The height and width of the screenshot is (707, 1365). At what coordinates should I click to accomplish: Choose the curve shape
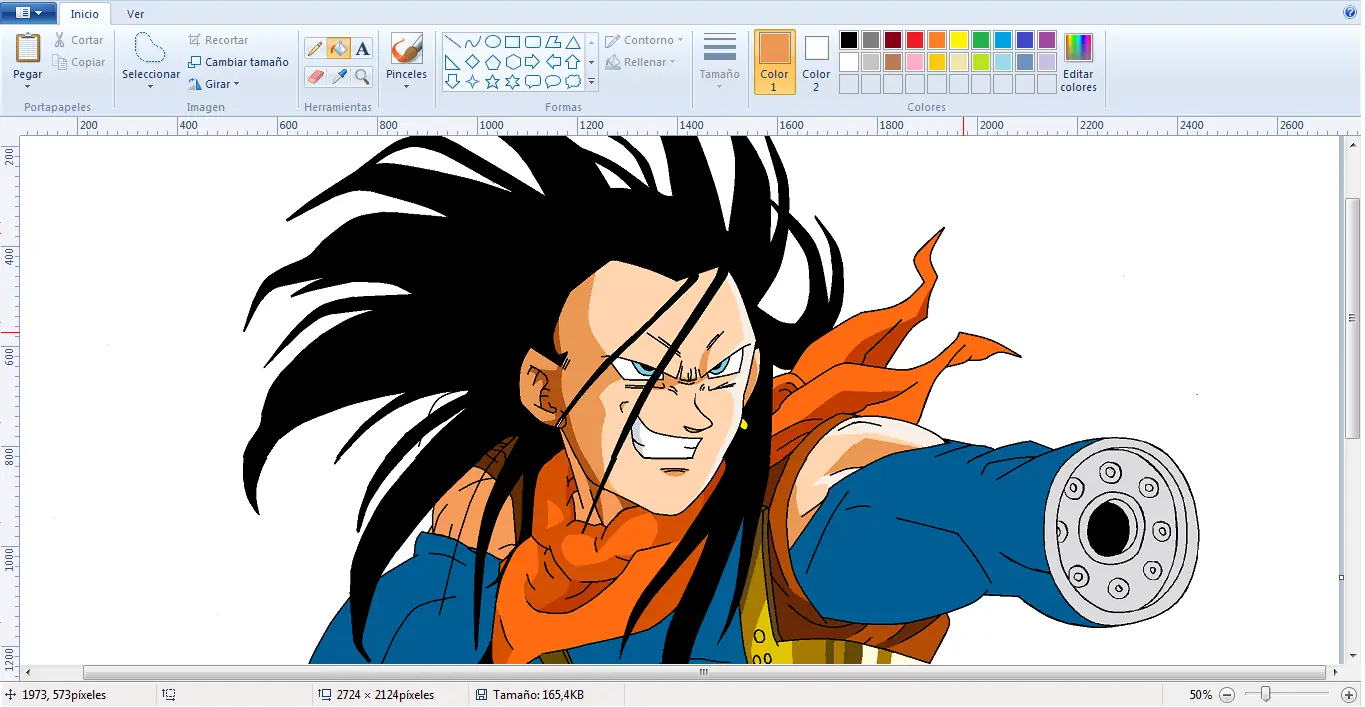tap(472, 42)
